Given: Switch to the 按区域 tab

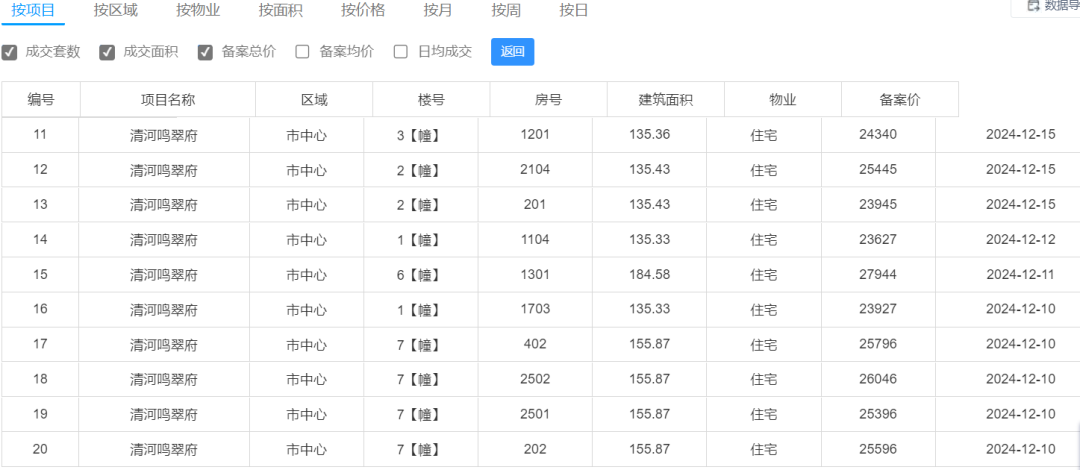Looking at the screenshot, I should point(115,10).
